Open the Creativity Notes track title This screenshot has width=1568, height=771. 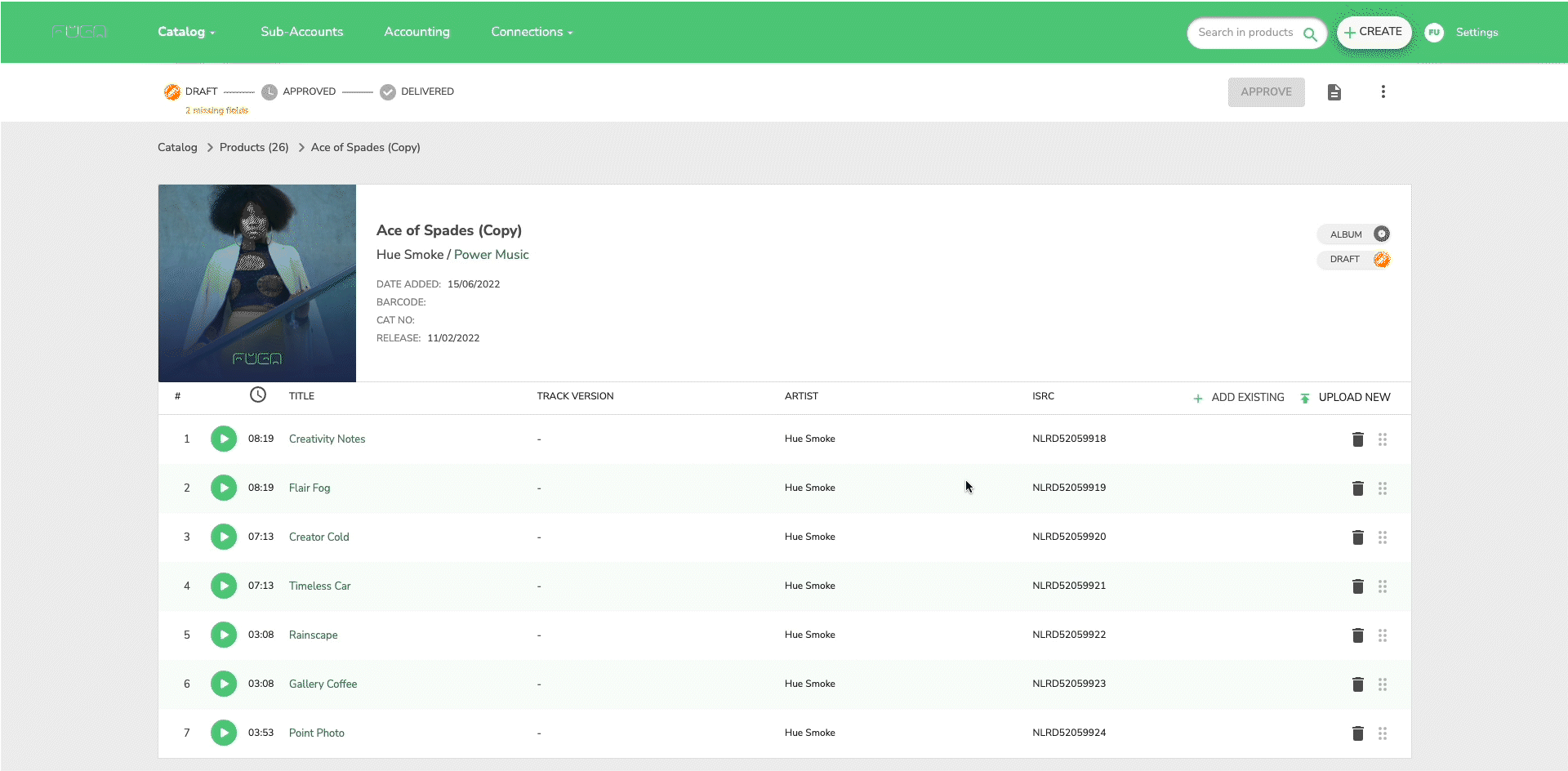pyautogui.click(x=327, y=439)
